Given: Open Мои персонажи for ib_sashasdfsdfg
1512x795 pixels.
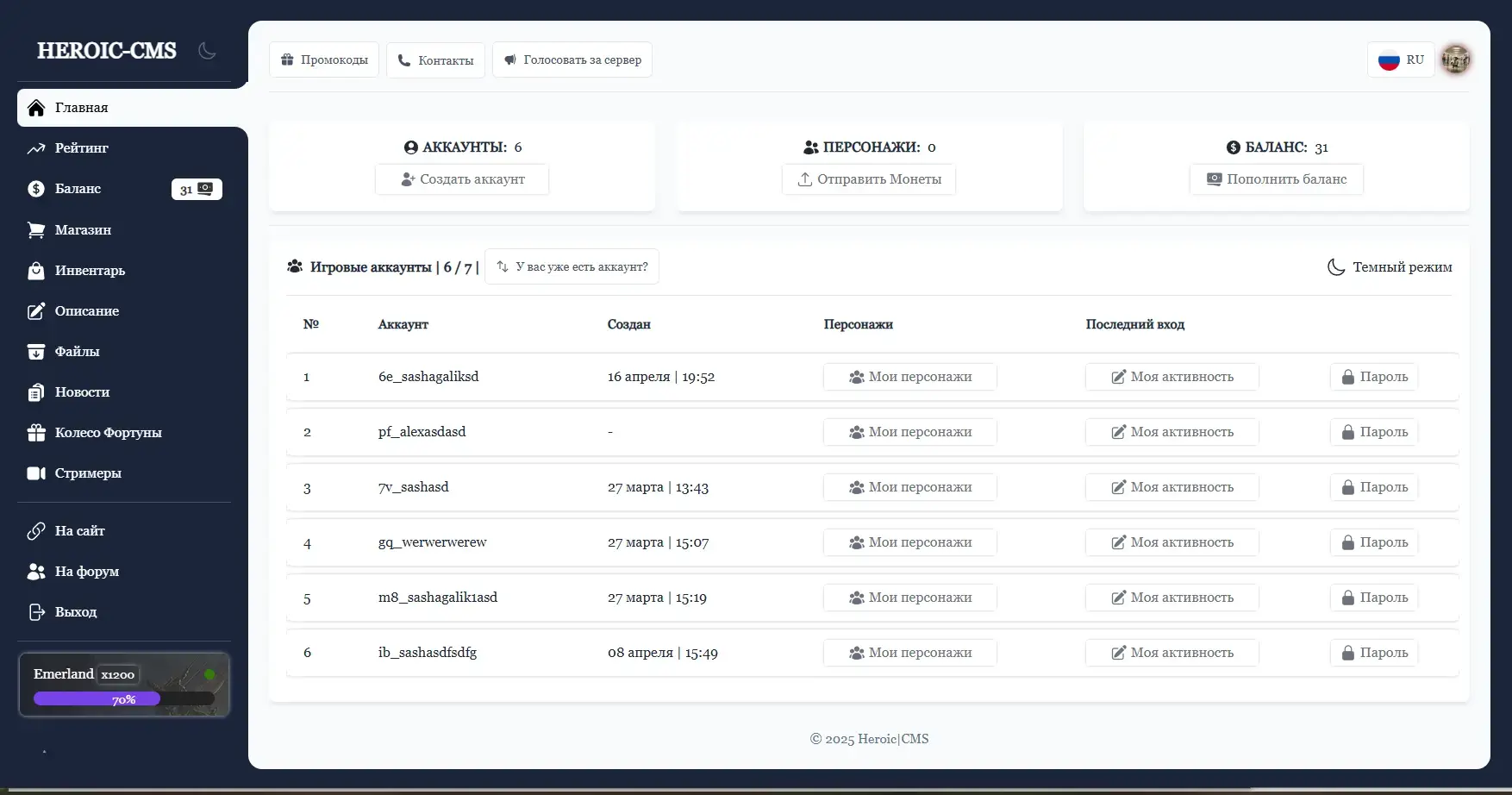Looking at the screenshot, I should [x=910, y=653].
